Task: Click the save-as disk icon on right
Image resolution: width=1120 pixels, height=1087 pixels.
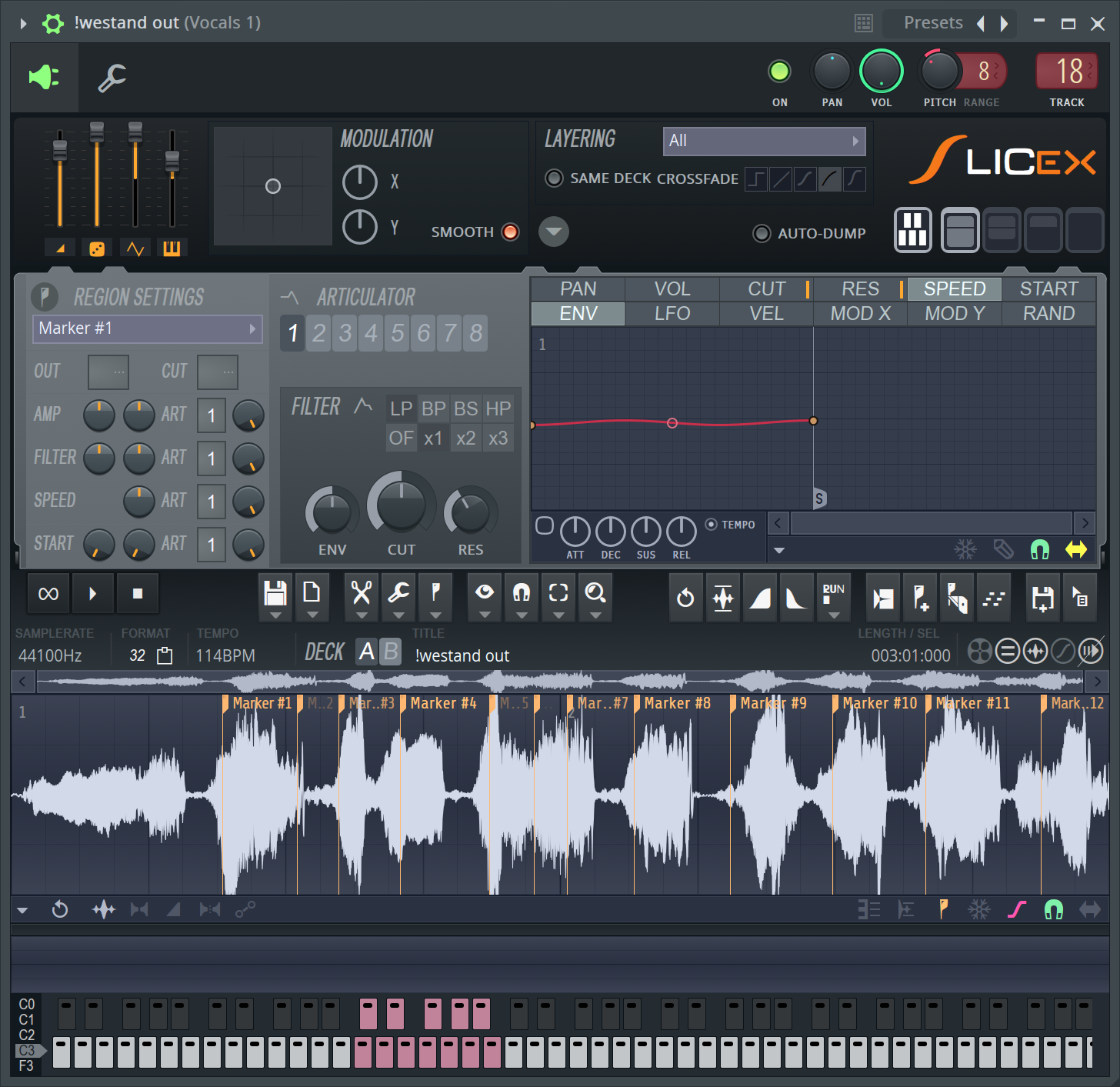Action: tap(1042, 598)
